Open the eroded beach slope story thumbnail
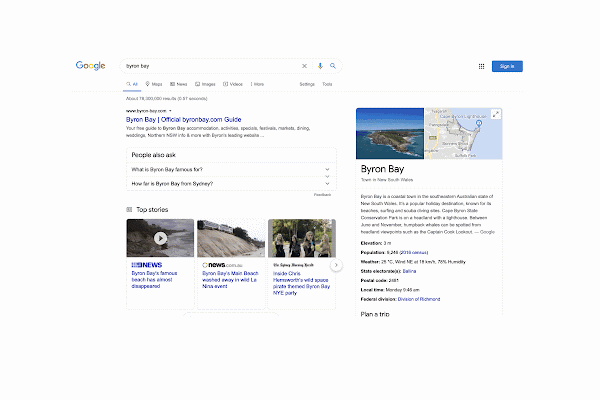This screenshot has height=400, width=600. coord(231,238)
